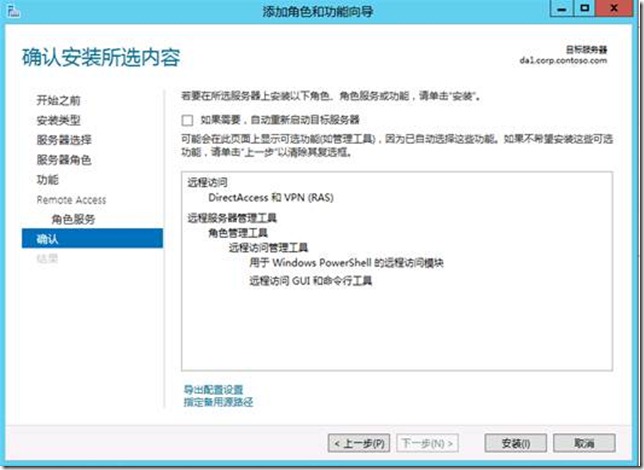Select 安装类型 in the wizard steps
The width and height of the screenshot is (644, 470).
point(58,120)
